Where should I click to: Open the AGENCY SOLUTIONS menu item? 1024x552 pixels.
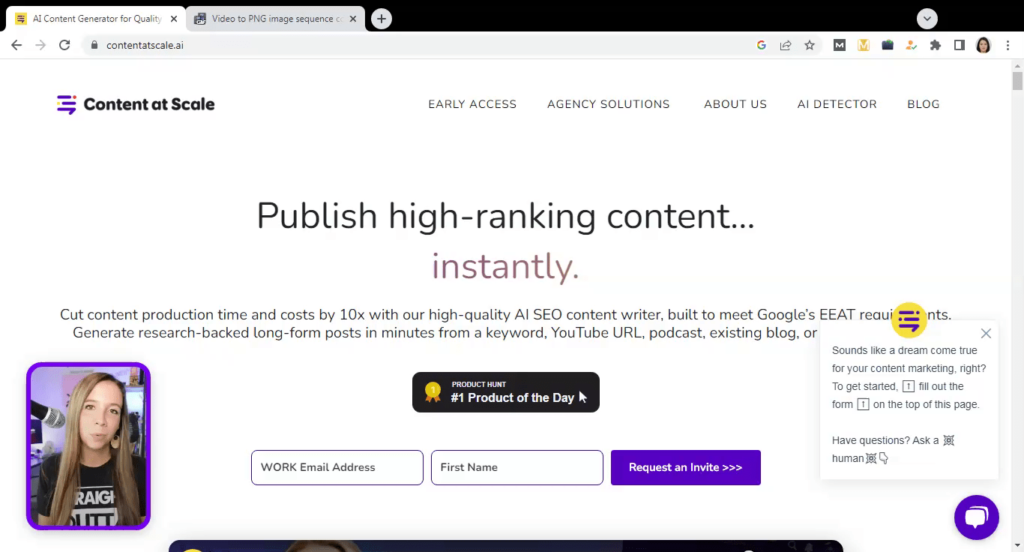pos(608,104)
